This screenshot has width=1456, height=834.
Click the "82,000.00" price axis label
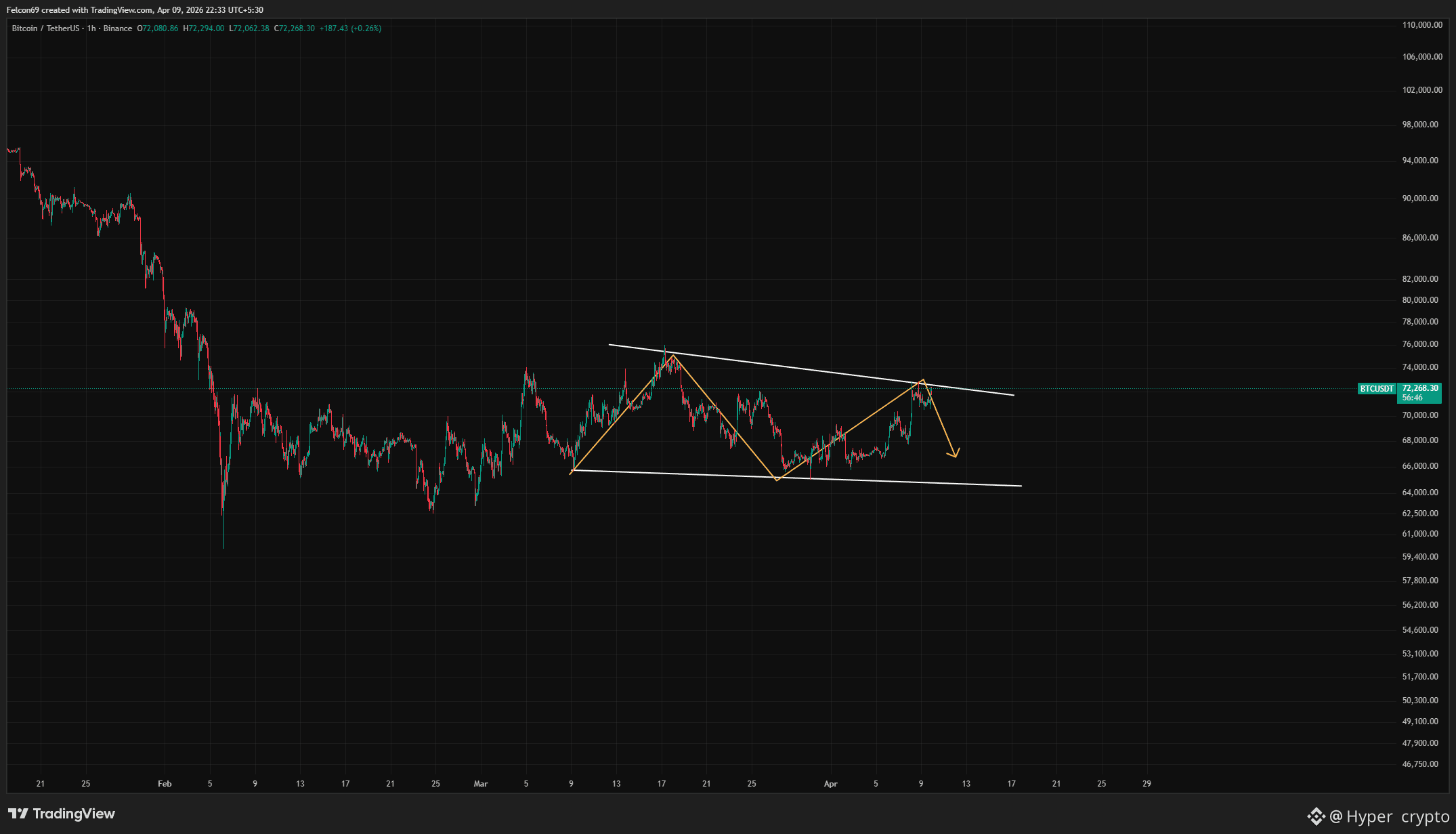(1420, 279)
